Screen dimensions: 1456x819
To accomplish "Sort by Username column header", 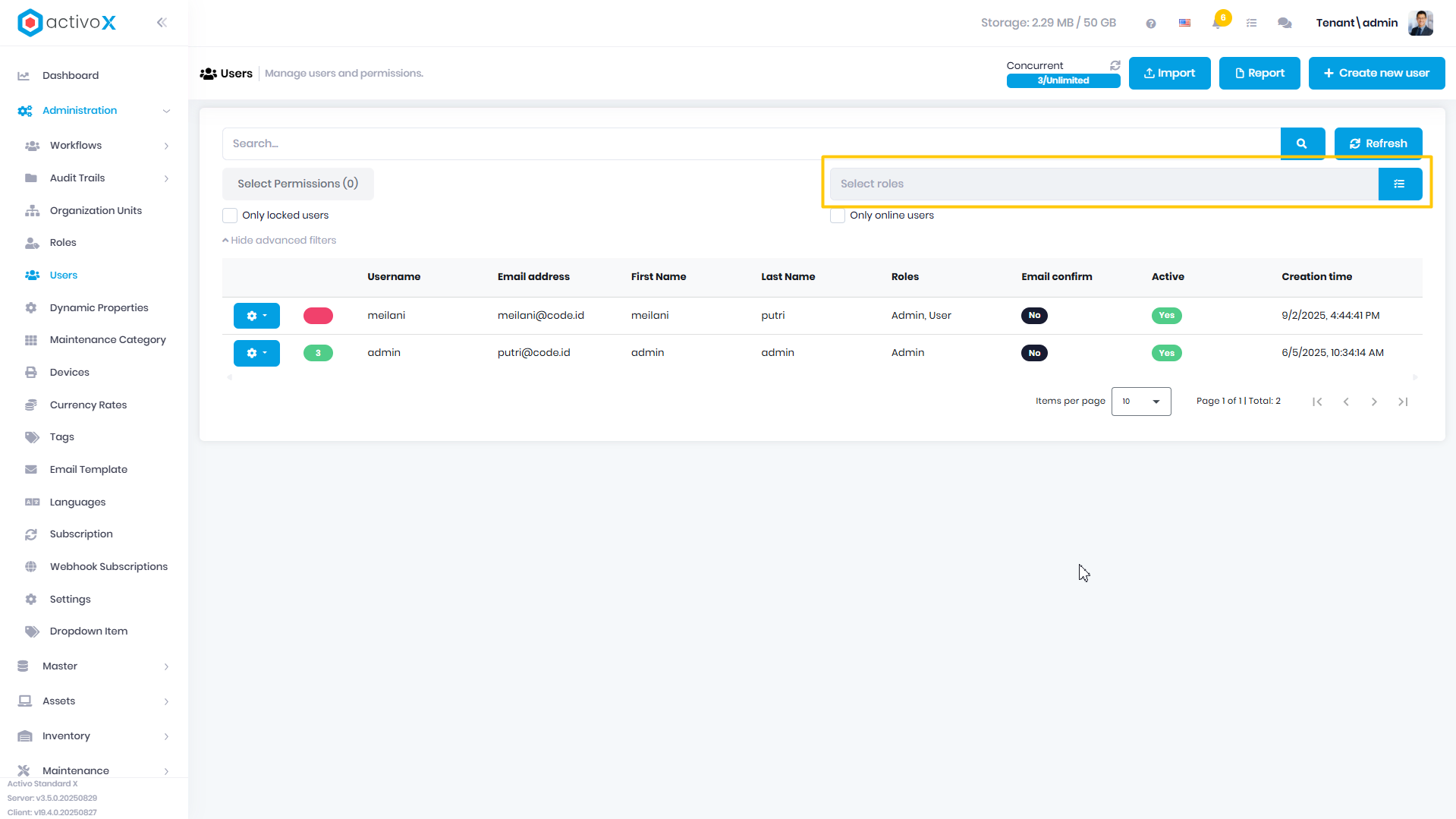I will pos(394,277).
